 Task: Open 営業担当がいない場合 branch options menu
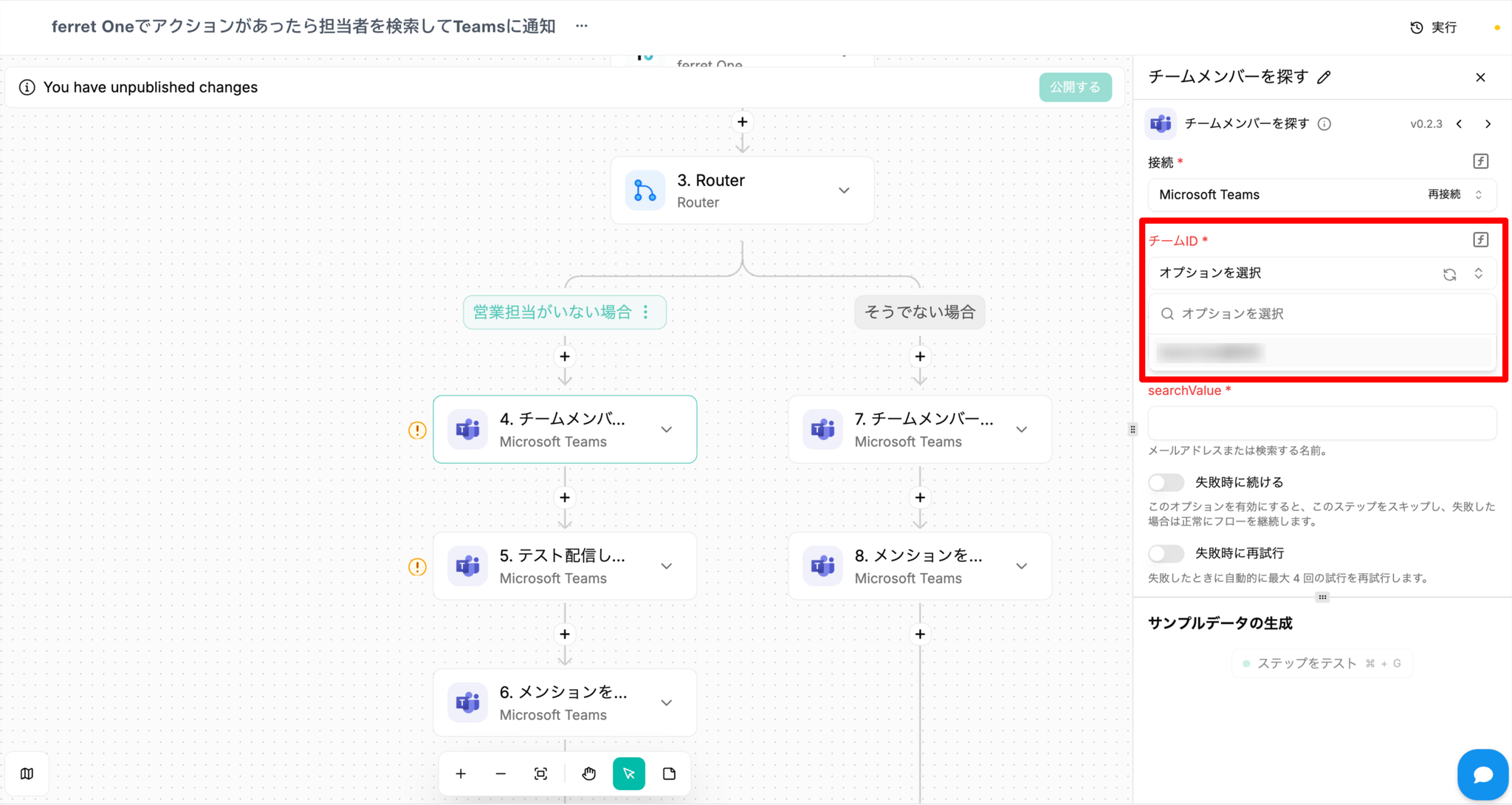click(x=646, y=312)
